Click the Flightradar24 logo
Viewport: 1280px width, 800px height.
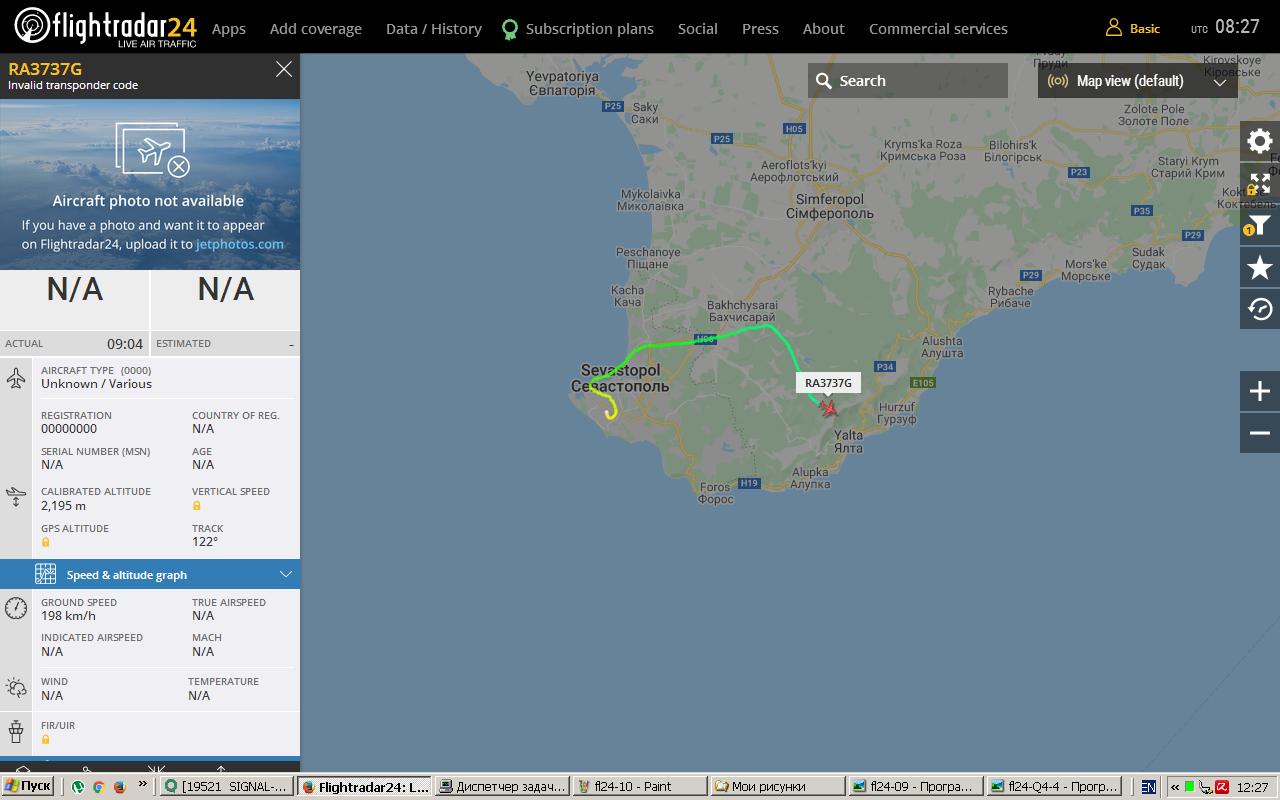[105, 27]
